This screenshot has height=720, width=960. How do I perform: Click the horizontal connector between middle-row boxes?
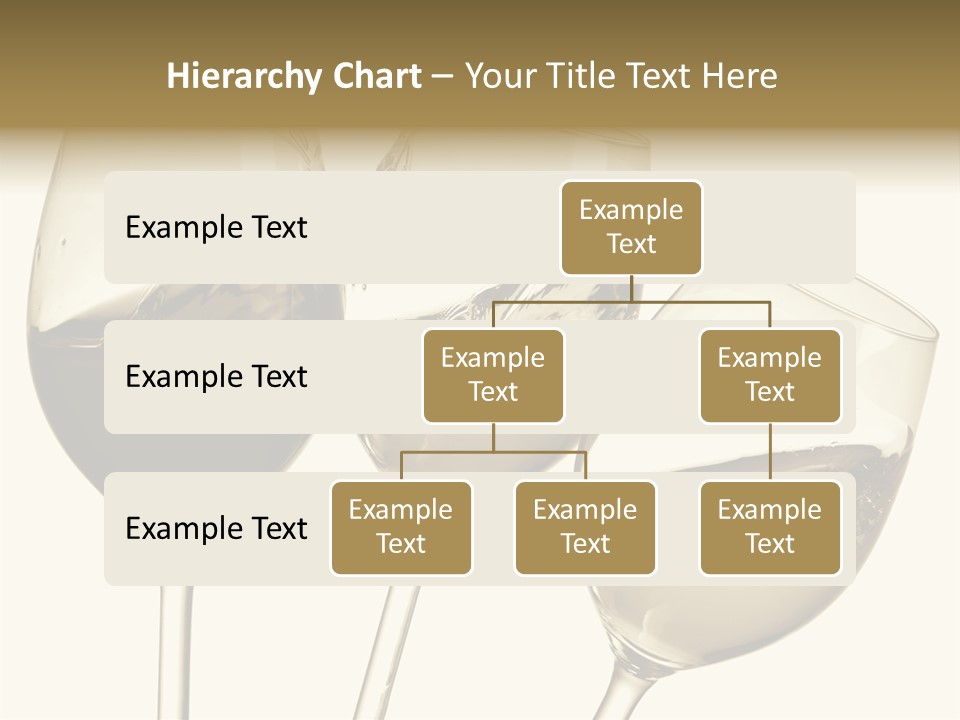point(631,302)
